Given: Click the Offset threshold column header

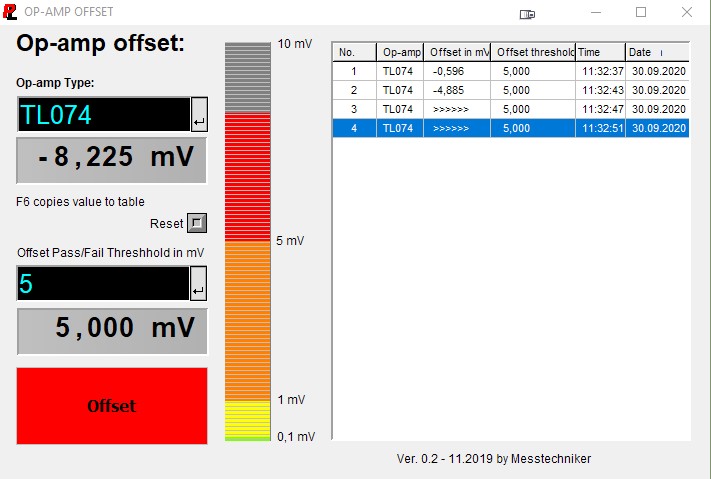Looking at the screenshot, I should [533, 52].
